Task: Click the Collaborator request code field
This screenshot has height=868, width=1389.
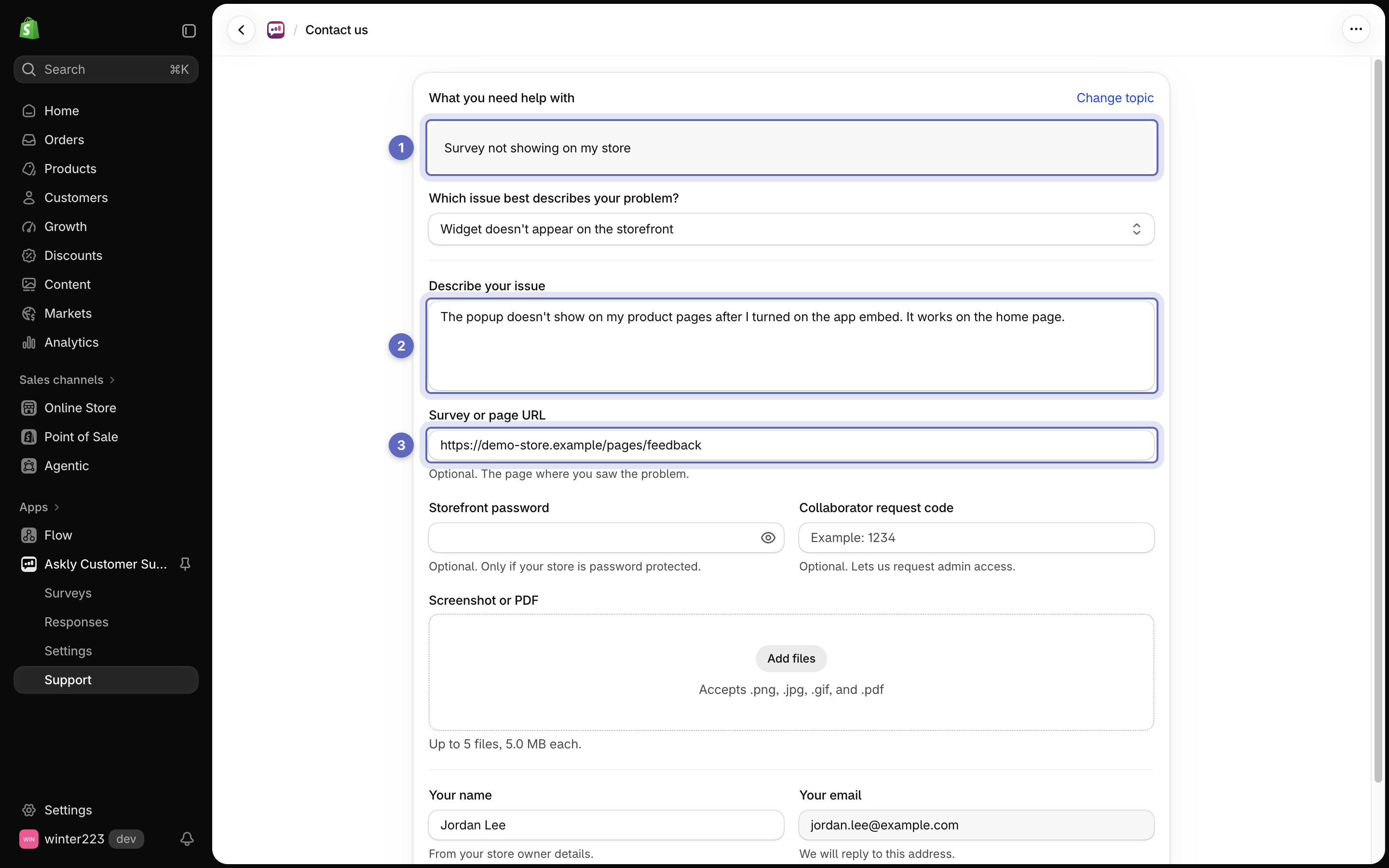Action: (976, 538)
